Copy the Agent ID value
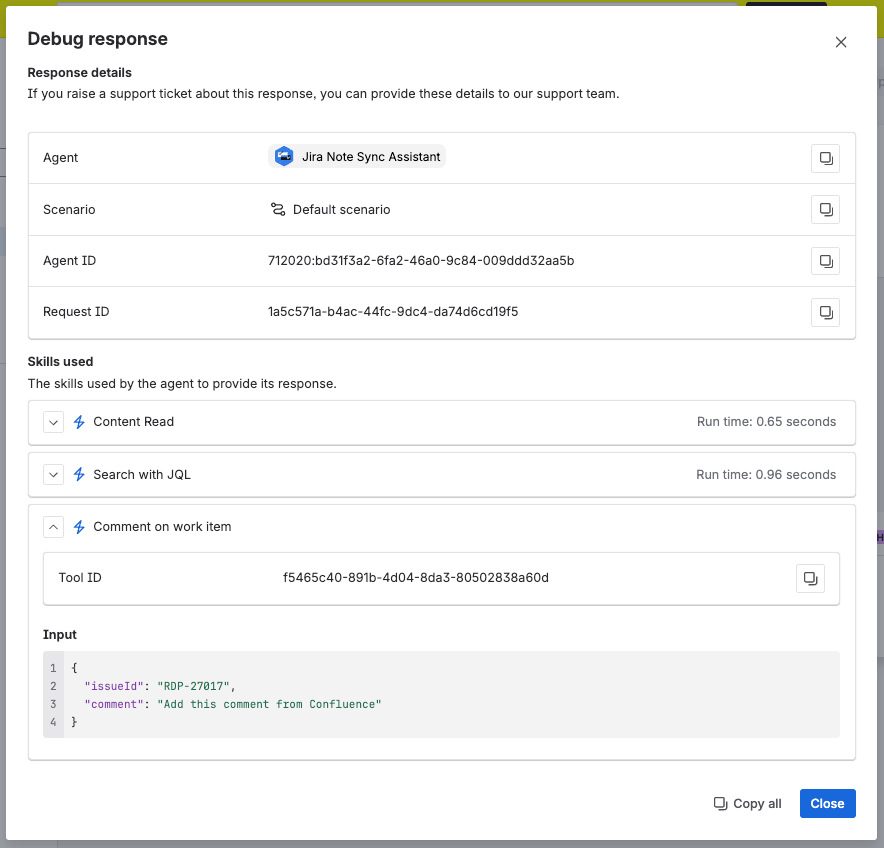This screenshot has height=848, width=884. pos(825,261)
